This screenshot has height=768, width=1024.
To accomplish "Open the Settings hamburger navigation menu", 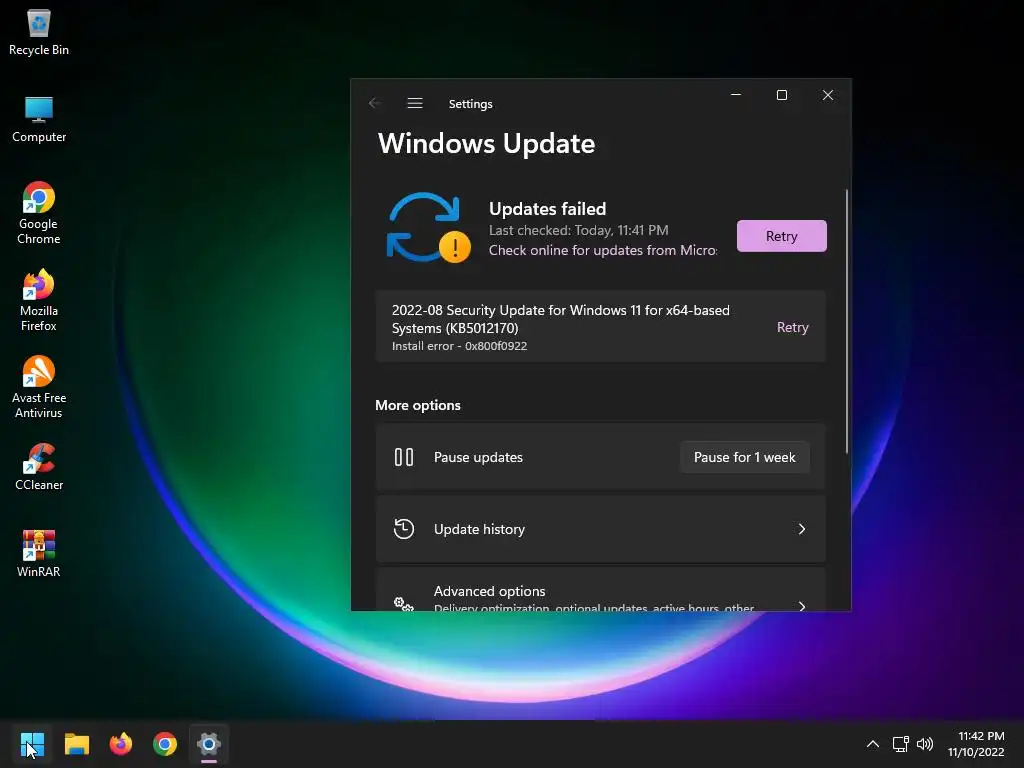I will click(x=415, y=103).
